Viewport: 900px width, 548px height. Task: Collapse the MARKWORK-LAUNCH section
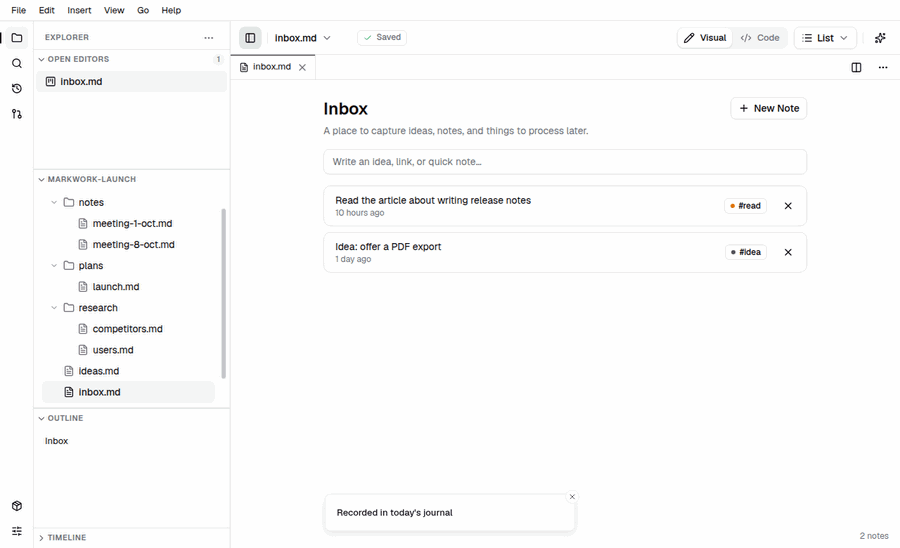click(x=41, y=179)
